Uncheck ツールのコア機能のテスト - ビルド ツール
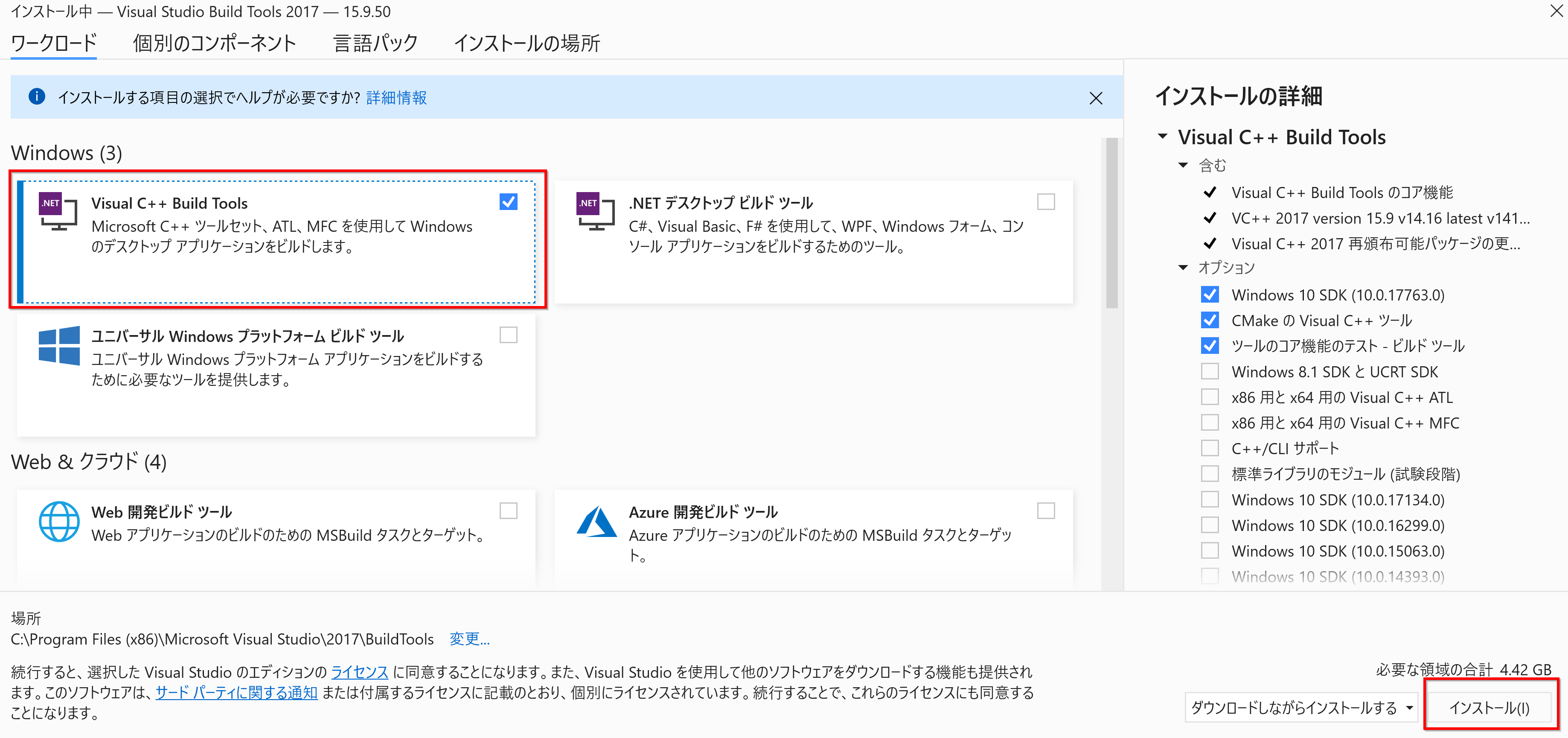 (1210, 346)
